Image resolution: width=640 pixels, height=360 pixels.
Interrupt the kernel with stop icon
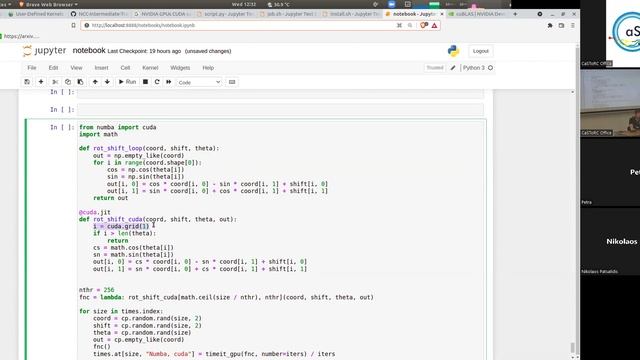coord(145,82)
